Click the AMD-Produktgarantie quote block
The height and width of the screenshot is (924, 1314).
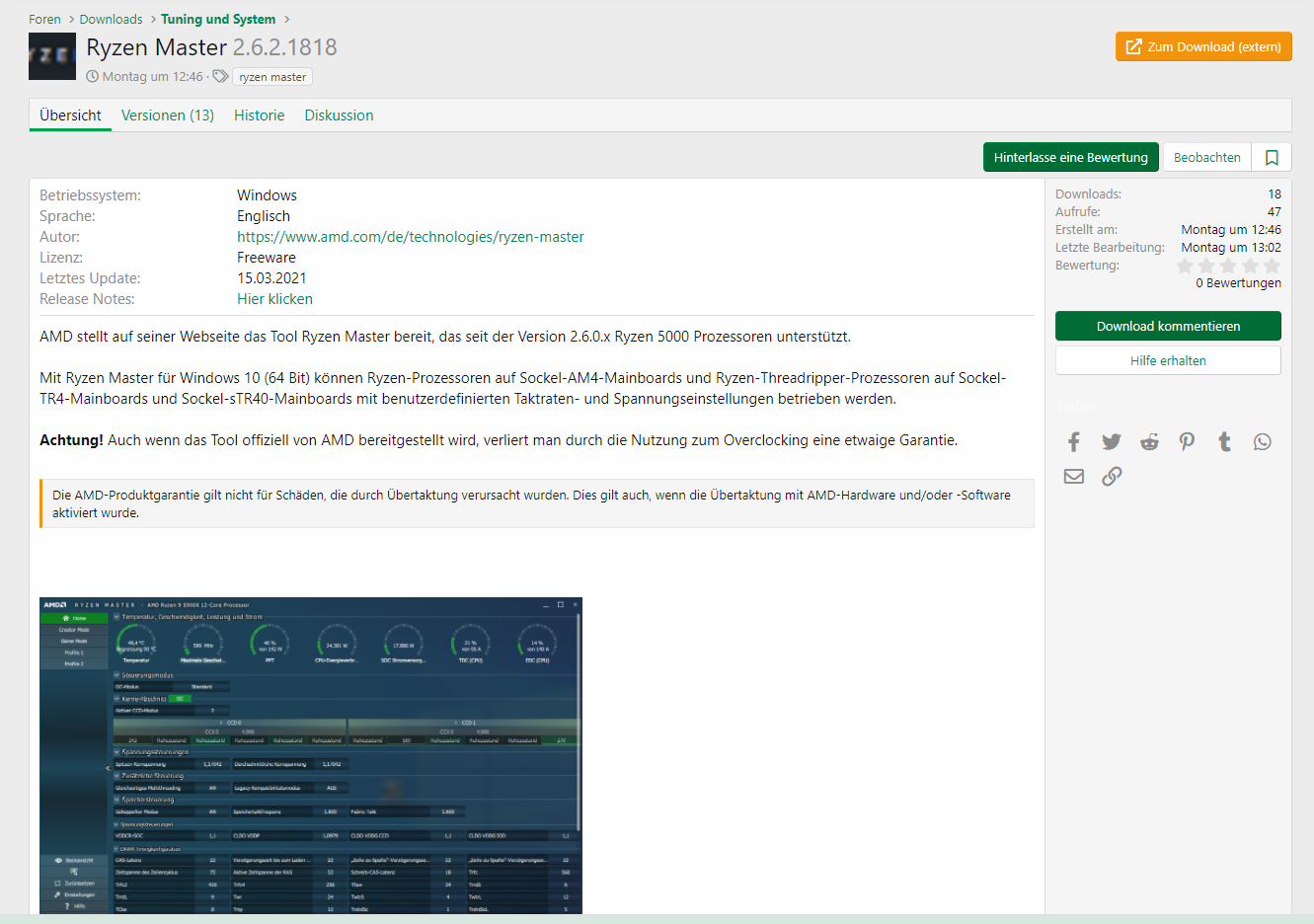pos(537,503)
